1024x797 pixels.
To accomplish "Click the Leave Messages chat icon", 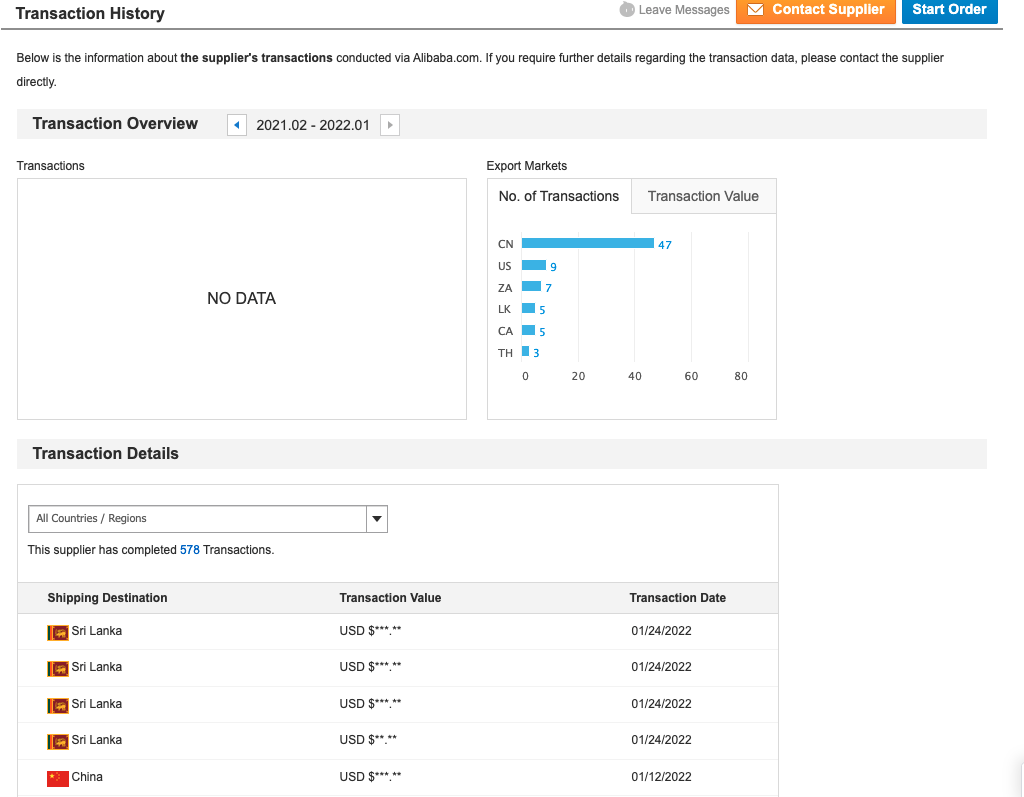I will [627, 10].
